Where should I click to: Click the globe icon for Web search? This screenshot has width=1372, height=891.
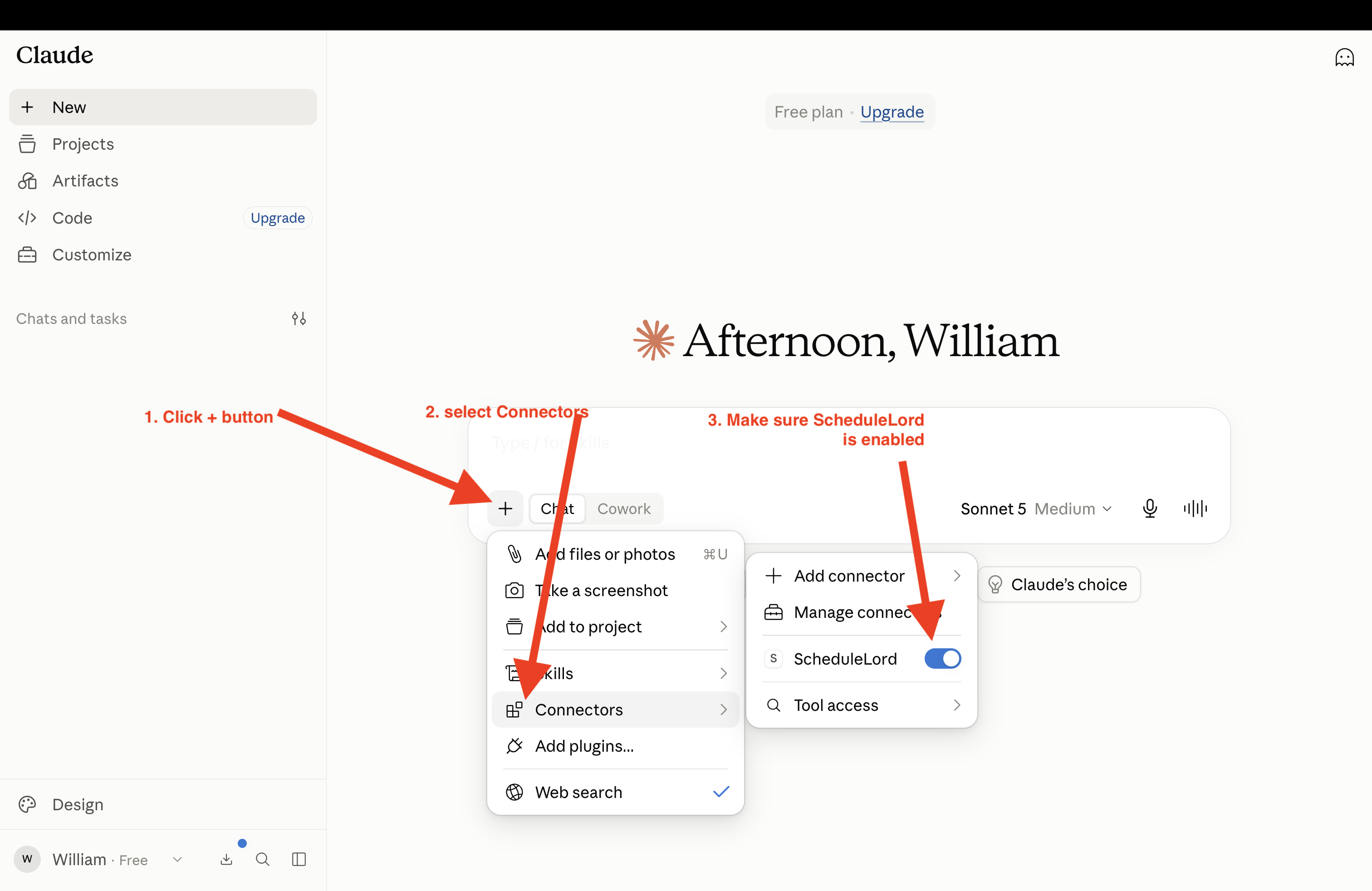tap(514, 793)
